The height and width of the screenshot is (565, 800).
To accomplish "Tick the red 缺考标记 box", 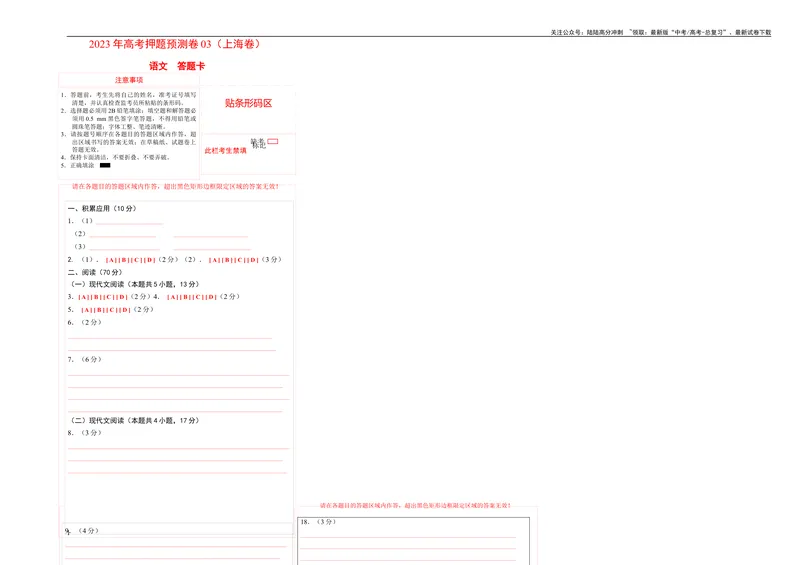I will [273, 141].
